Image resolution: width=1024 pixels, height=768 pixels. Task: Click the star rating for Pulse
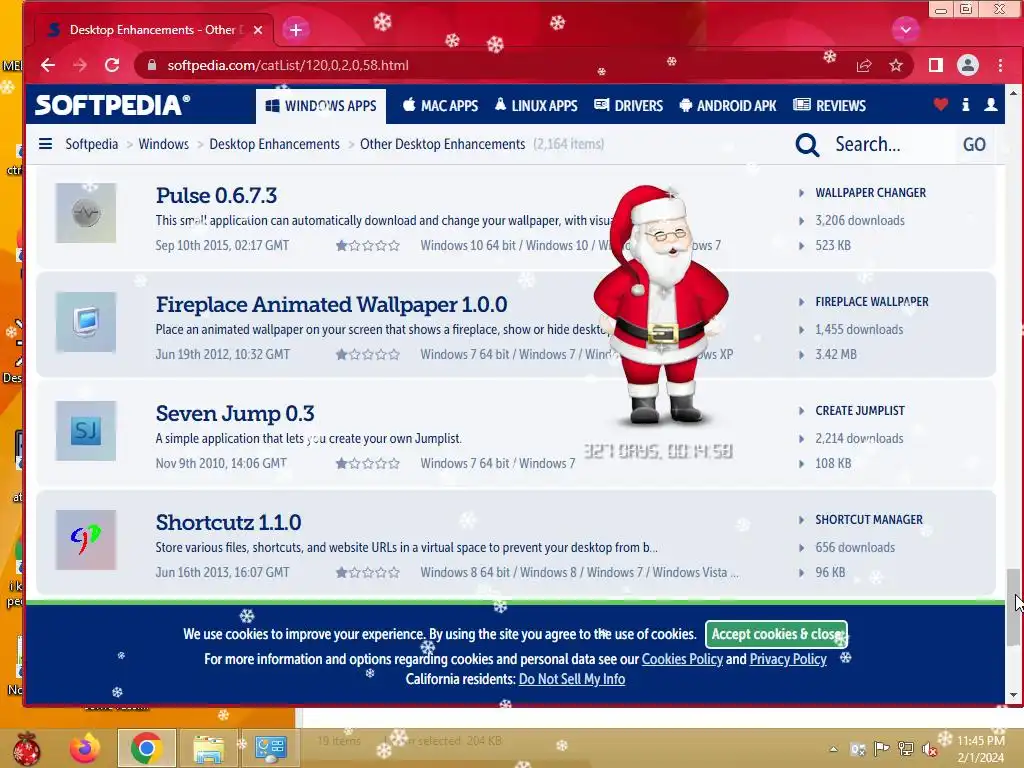click(x=368, y=246)
